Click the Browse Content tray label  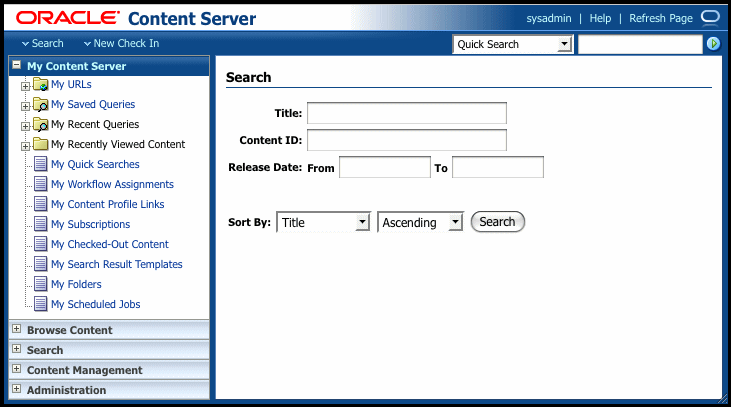pos(69,331)
